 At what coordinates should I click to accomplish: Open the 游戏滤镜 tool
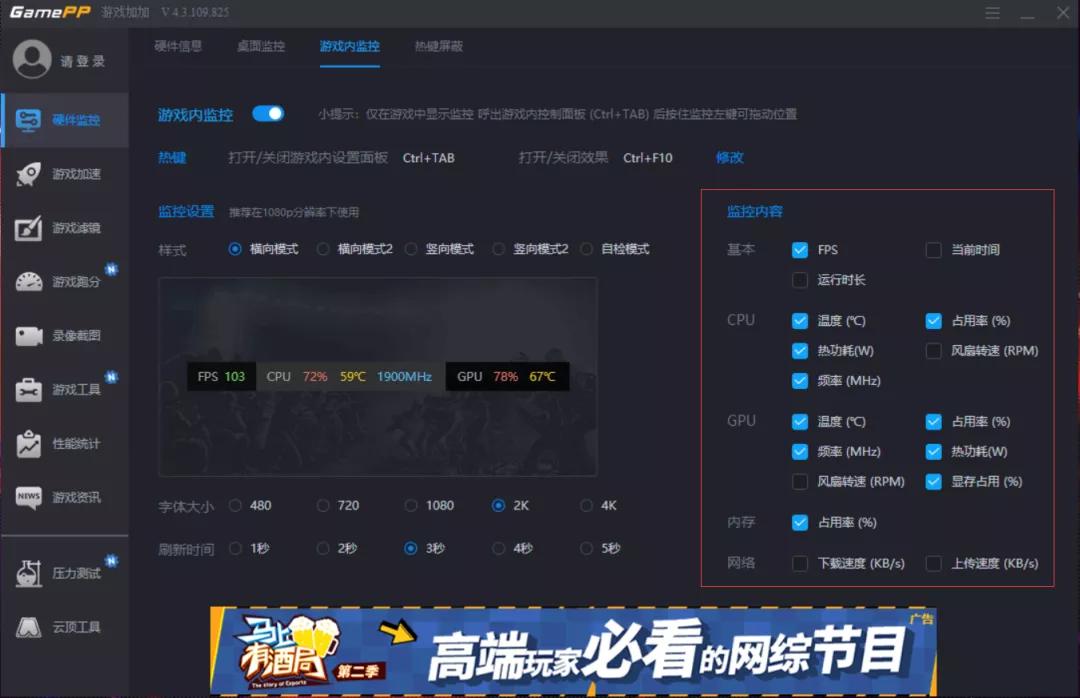[x=65, y=228]
